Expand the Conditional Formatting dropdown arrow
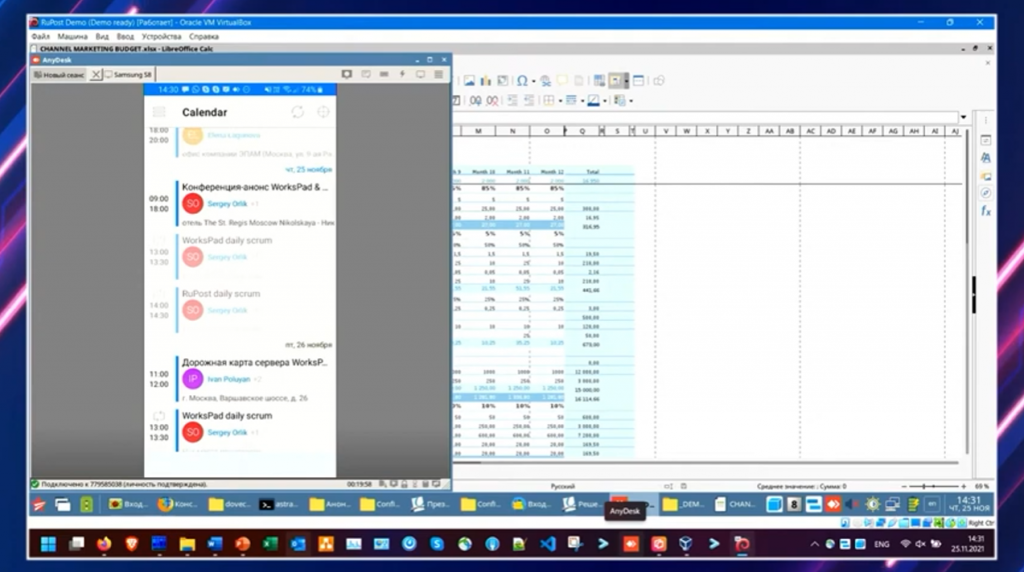Viewport: 1024px width, 572px height. (630, 101)
